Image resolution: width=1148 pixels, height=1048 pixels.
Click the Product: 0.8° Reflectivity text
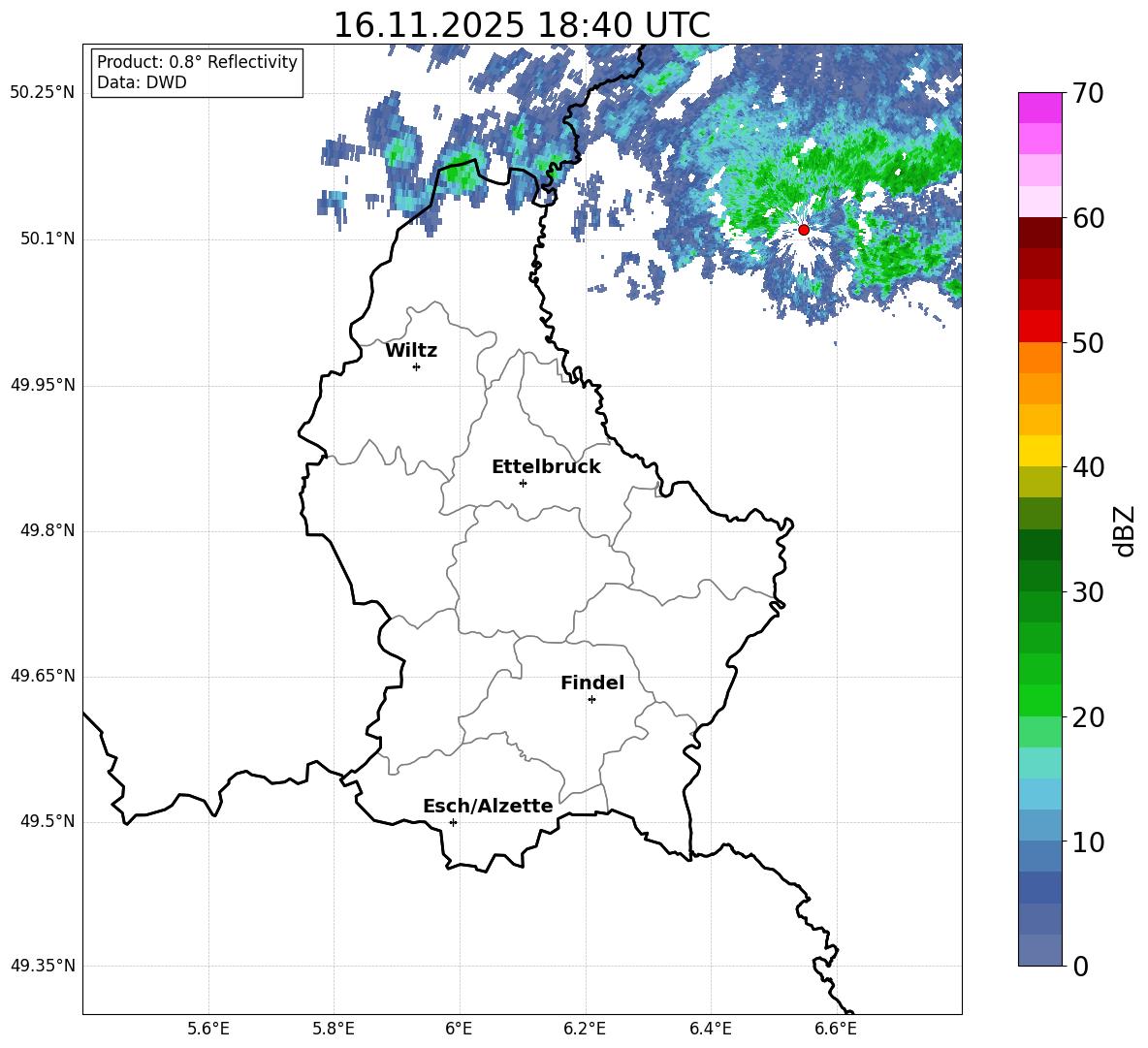pos(197,62)
